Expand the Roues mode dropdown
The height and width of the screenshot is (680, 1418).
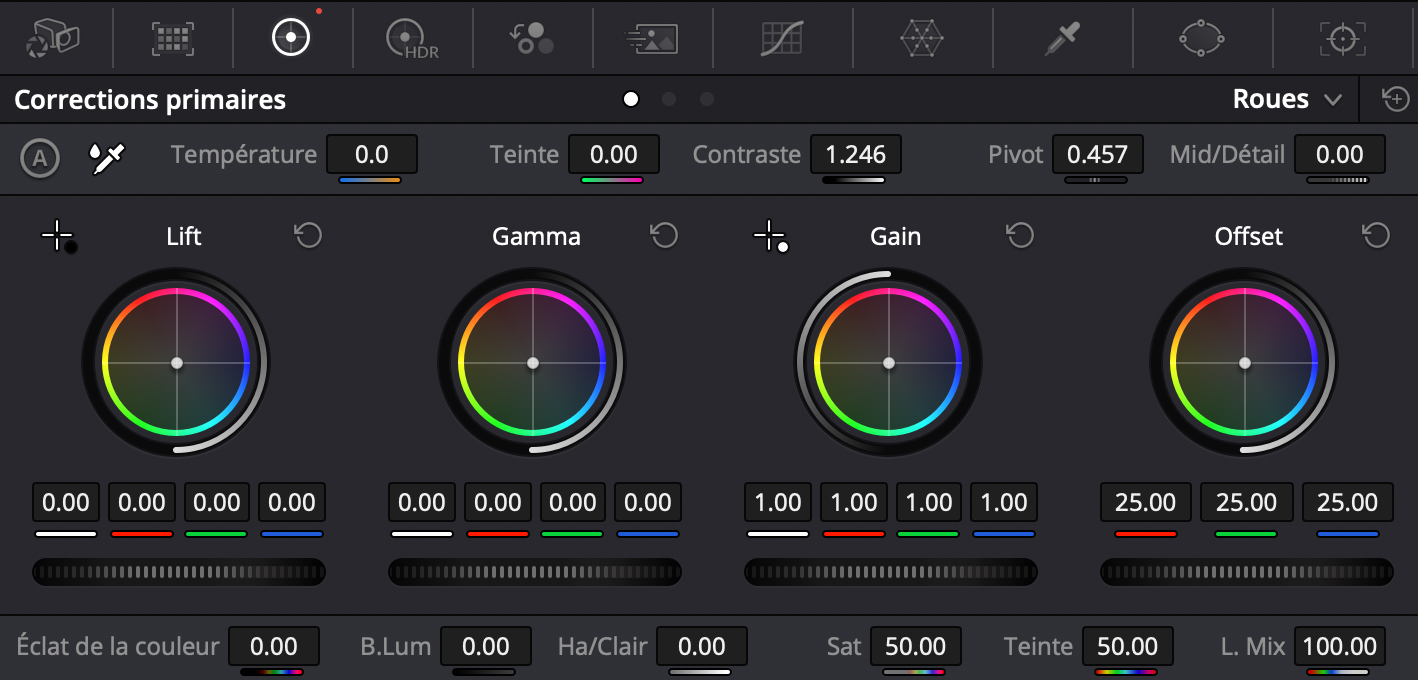tap(1286, 99)
